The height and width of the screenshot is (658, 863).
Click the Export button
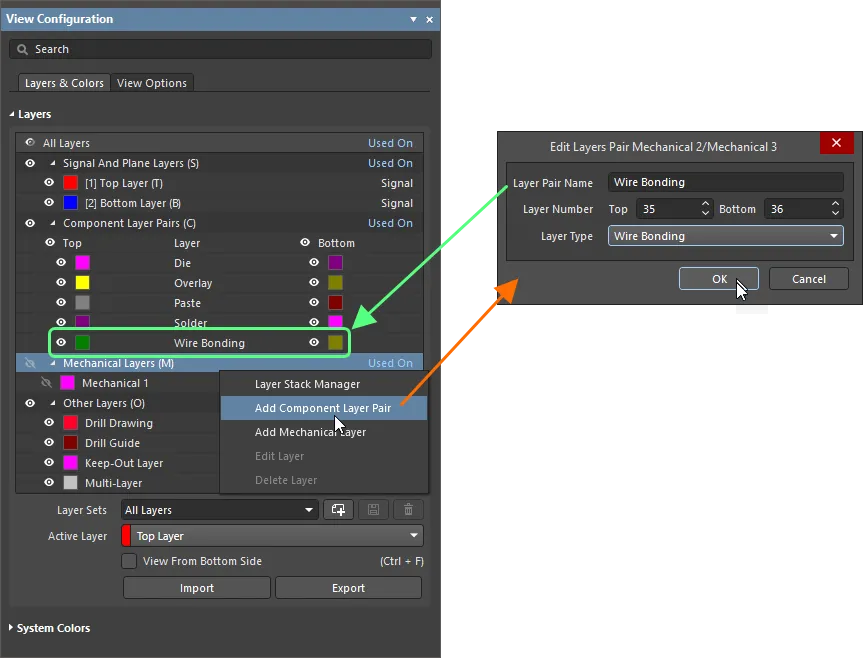pos(348,588)
